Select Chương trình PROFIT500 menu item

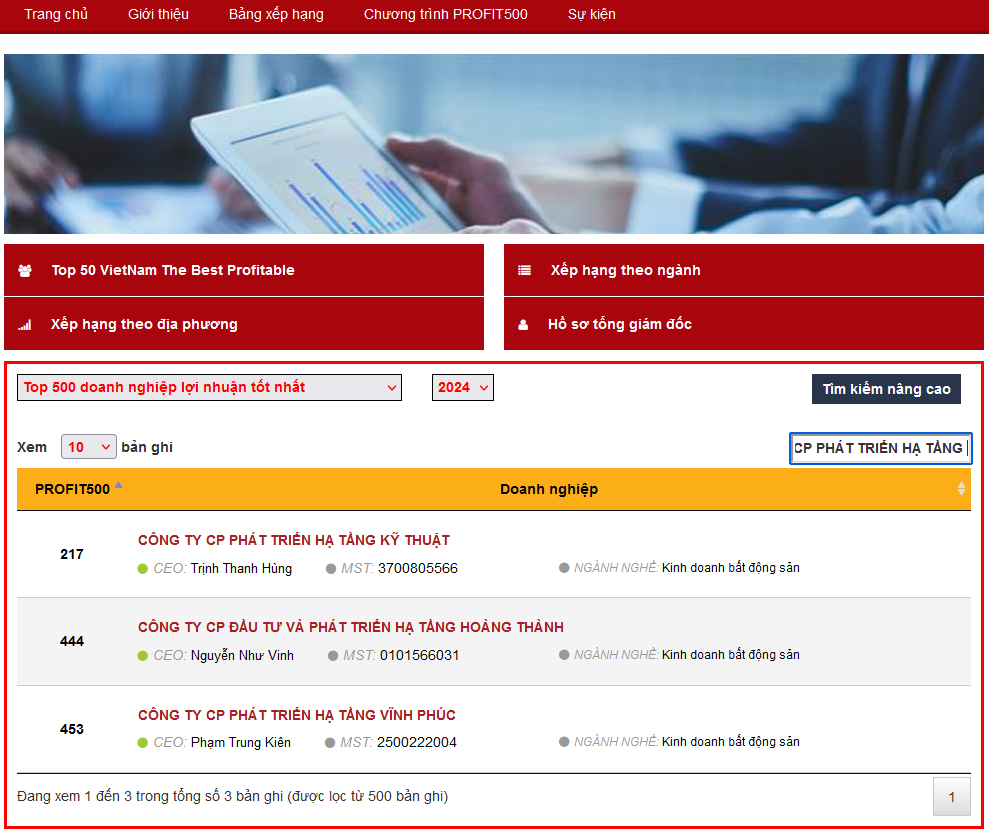pyautogui.click(x=445, y=14)
